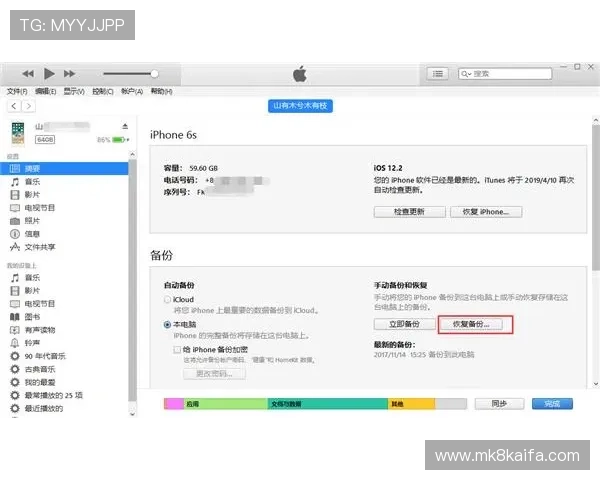Click the 同步 button
This screenshot has height=480, width=600.
pos(499,403)
